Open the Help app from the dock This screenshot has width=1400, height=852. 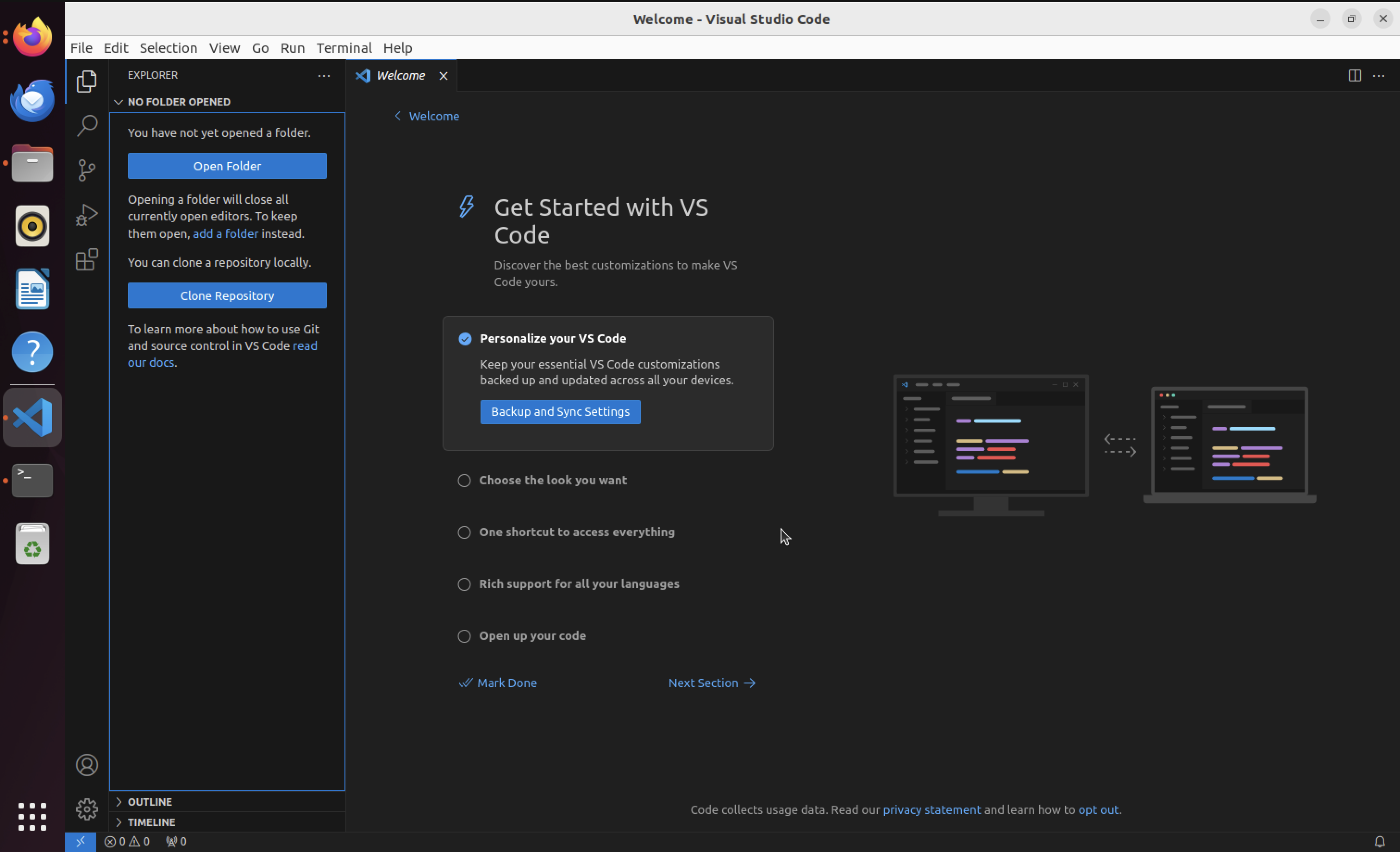click(32, 352)
